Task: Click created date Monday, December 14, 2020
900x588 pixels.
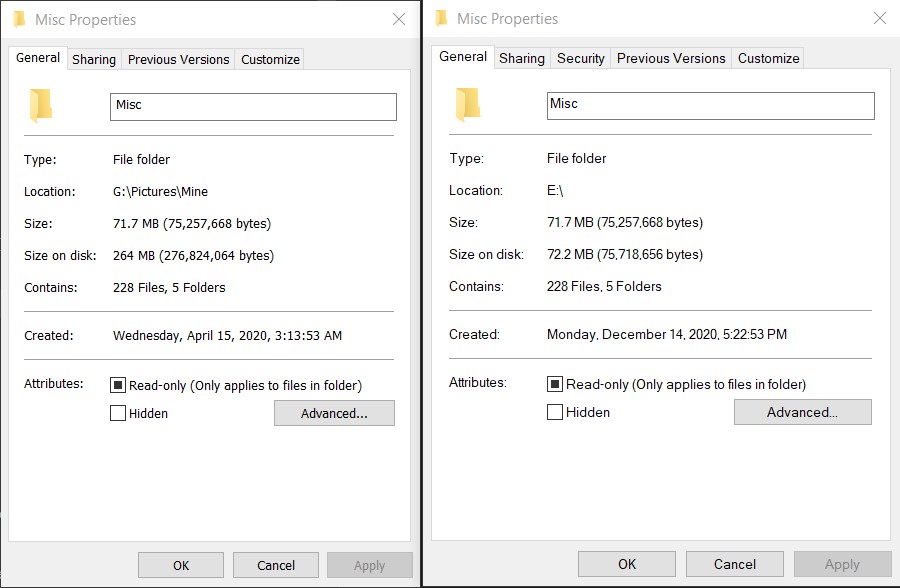Action: [x=667, y=334]
